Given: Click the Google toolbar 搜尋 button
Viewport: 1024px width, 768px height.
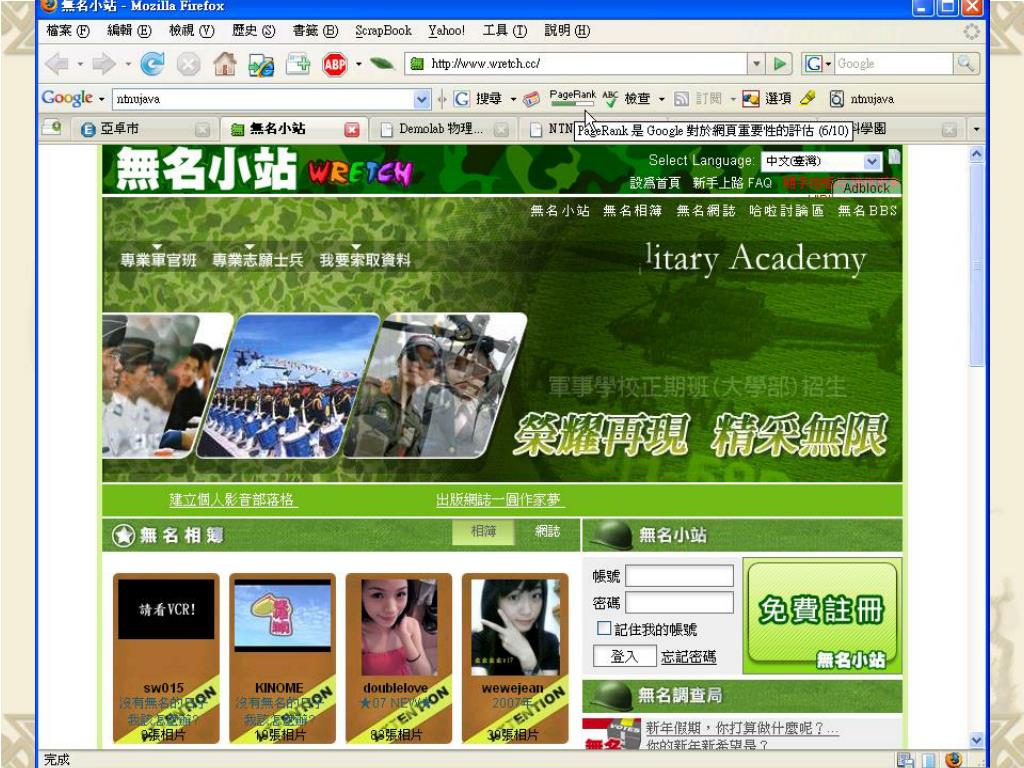Looking at the screenshot, I should (479, 99).
